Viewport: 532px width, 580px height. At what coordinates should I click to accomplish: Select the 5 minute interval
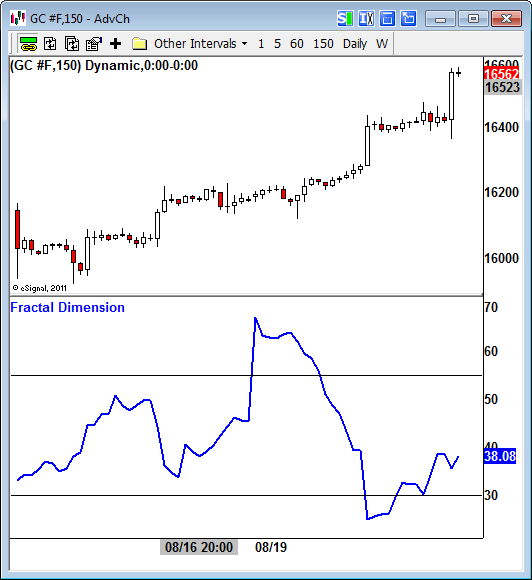[x=277, y=44]
